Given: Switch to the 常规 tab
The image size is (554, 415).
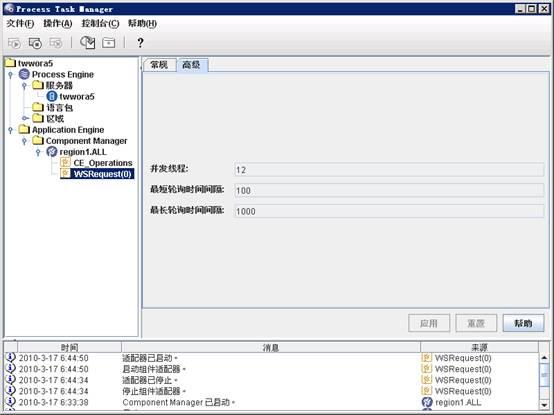Looking at the screenshot, I should click(159, 65).
